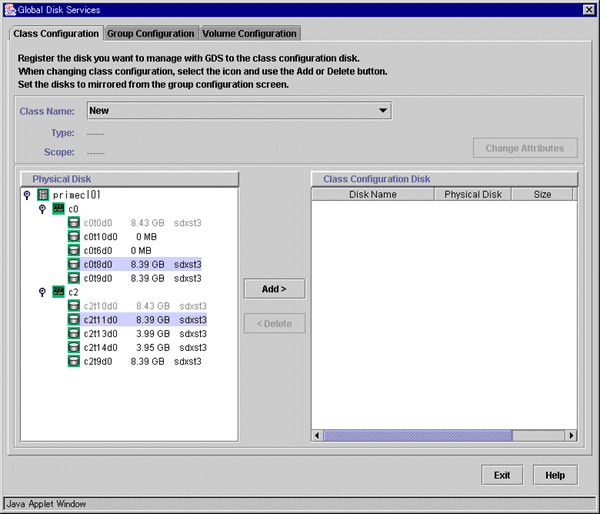Select the c0t8d0 disk icon

(74, 265)
